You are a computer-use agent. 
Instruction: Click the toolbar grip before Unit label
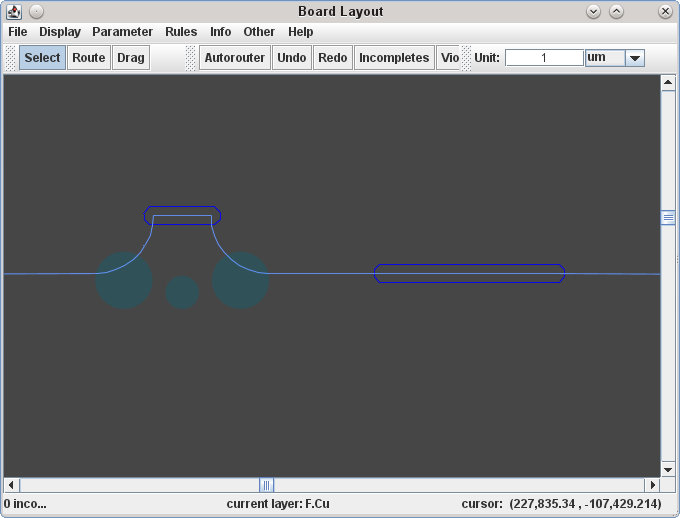tap(466, 58)
